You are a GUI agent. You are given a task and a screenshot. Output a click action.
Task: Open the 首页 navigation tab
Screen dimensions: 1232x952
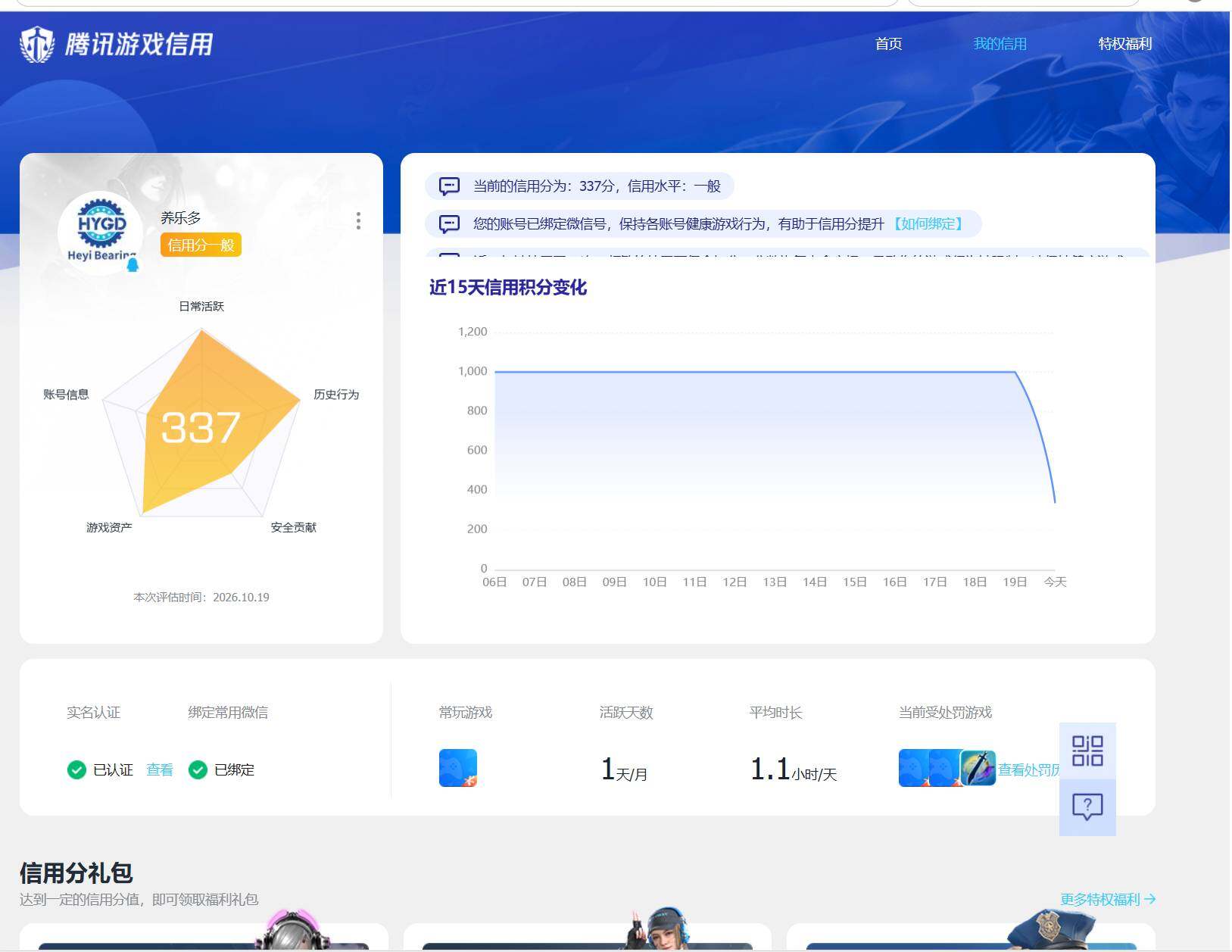[888, 44]
